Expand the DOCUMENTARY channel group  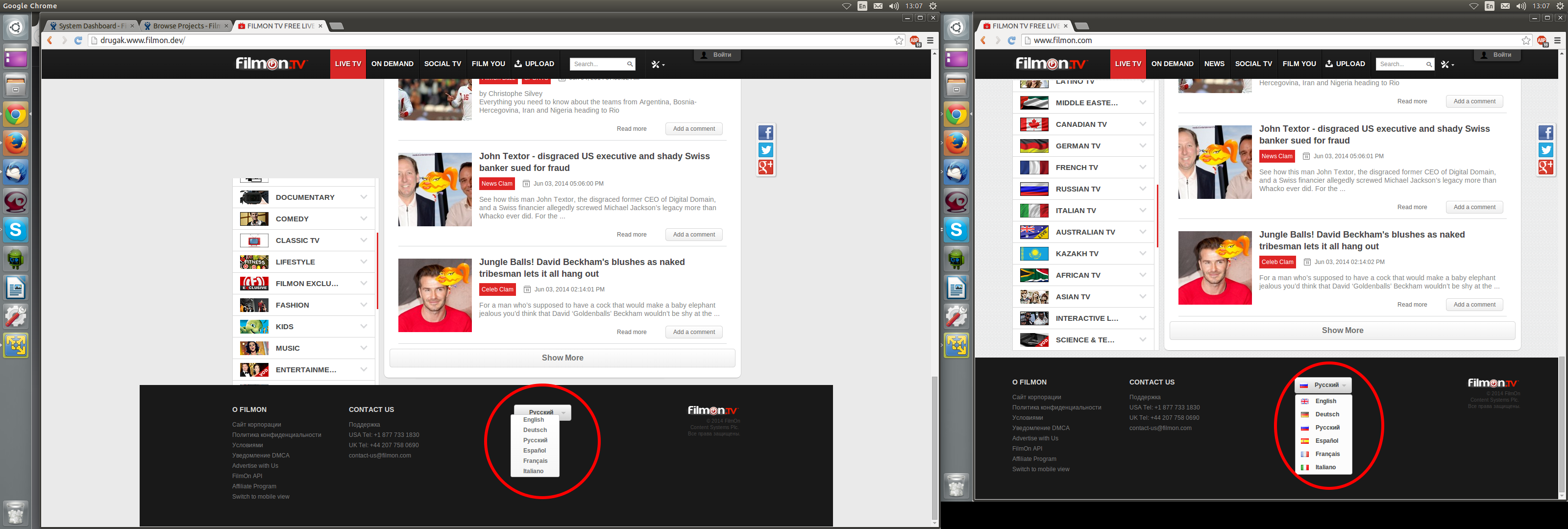click(364, 197)
